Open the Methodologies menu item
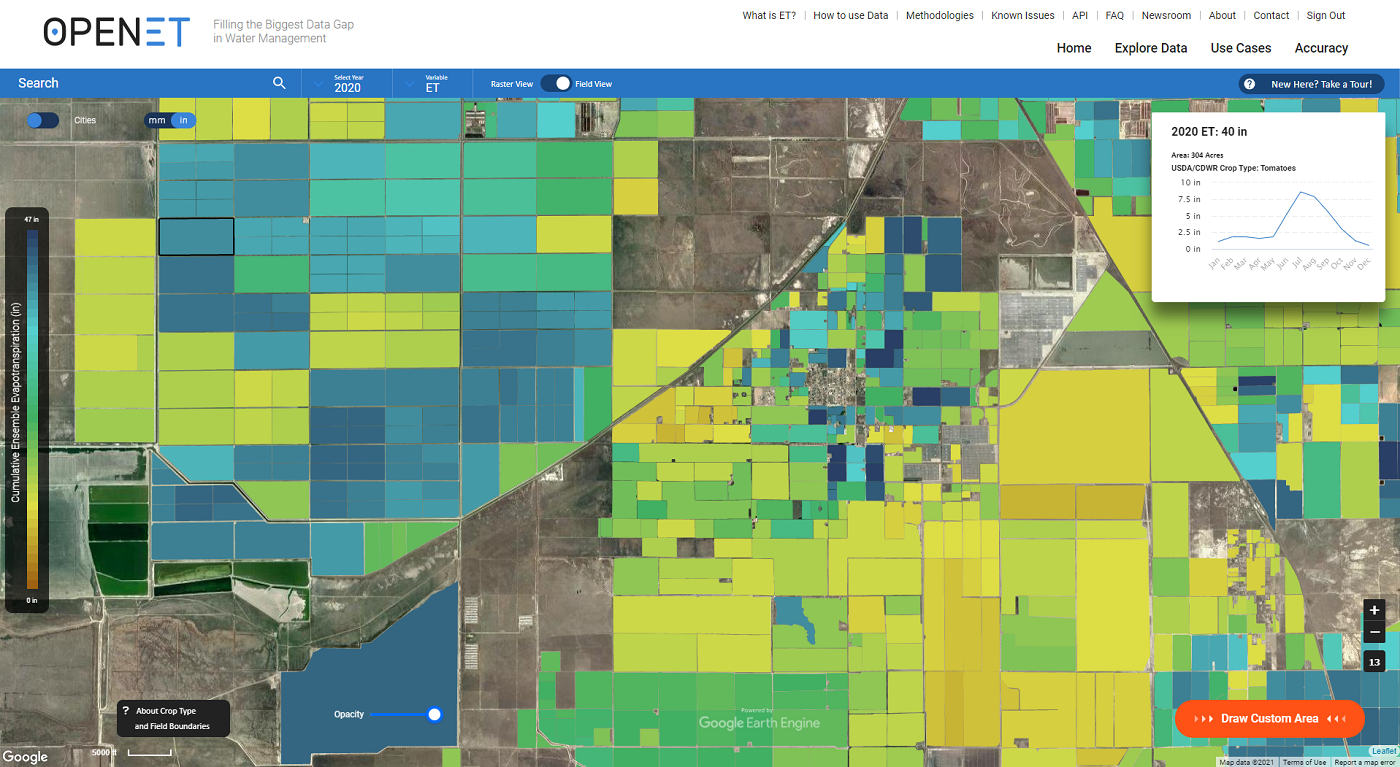1400x767 pixels. pos(939,15)
